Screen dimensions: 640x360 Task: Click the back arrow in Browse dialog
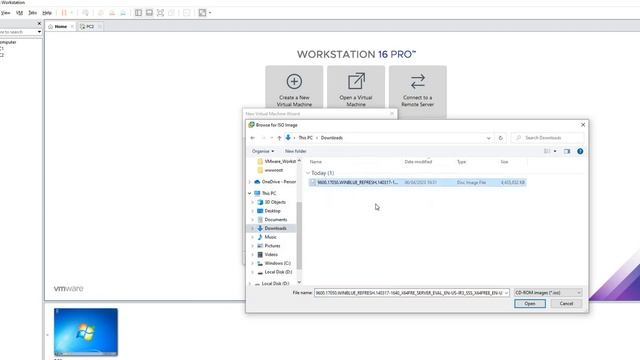[253, 138]
